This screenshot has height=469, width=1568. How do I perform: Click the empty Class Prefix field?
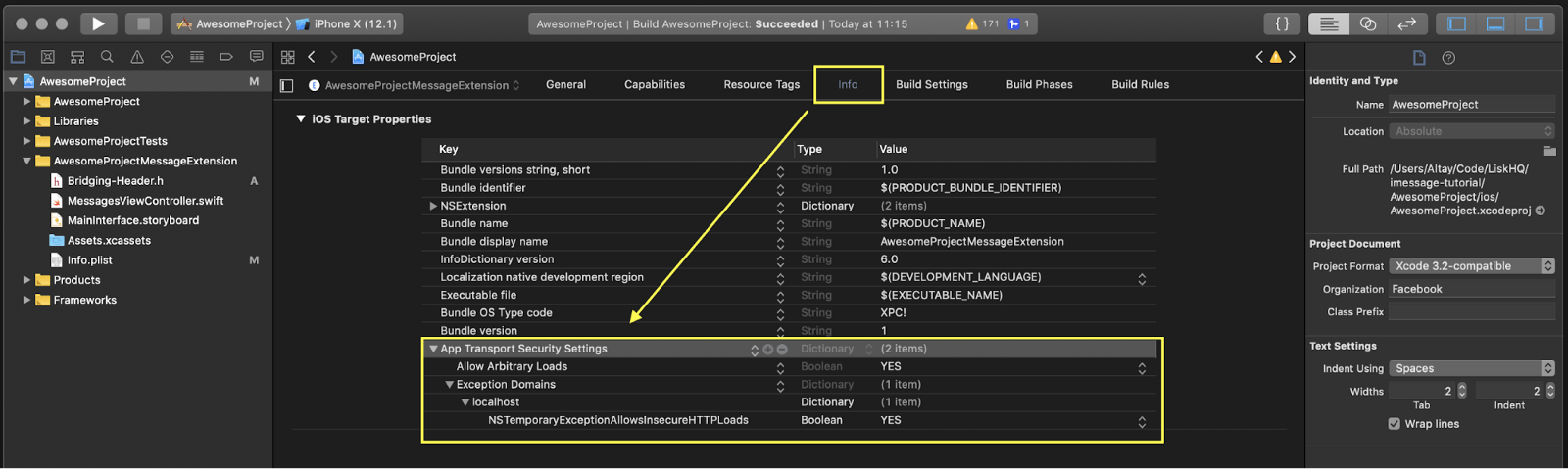(x=1472, y=311)
